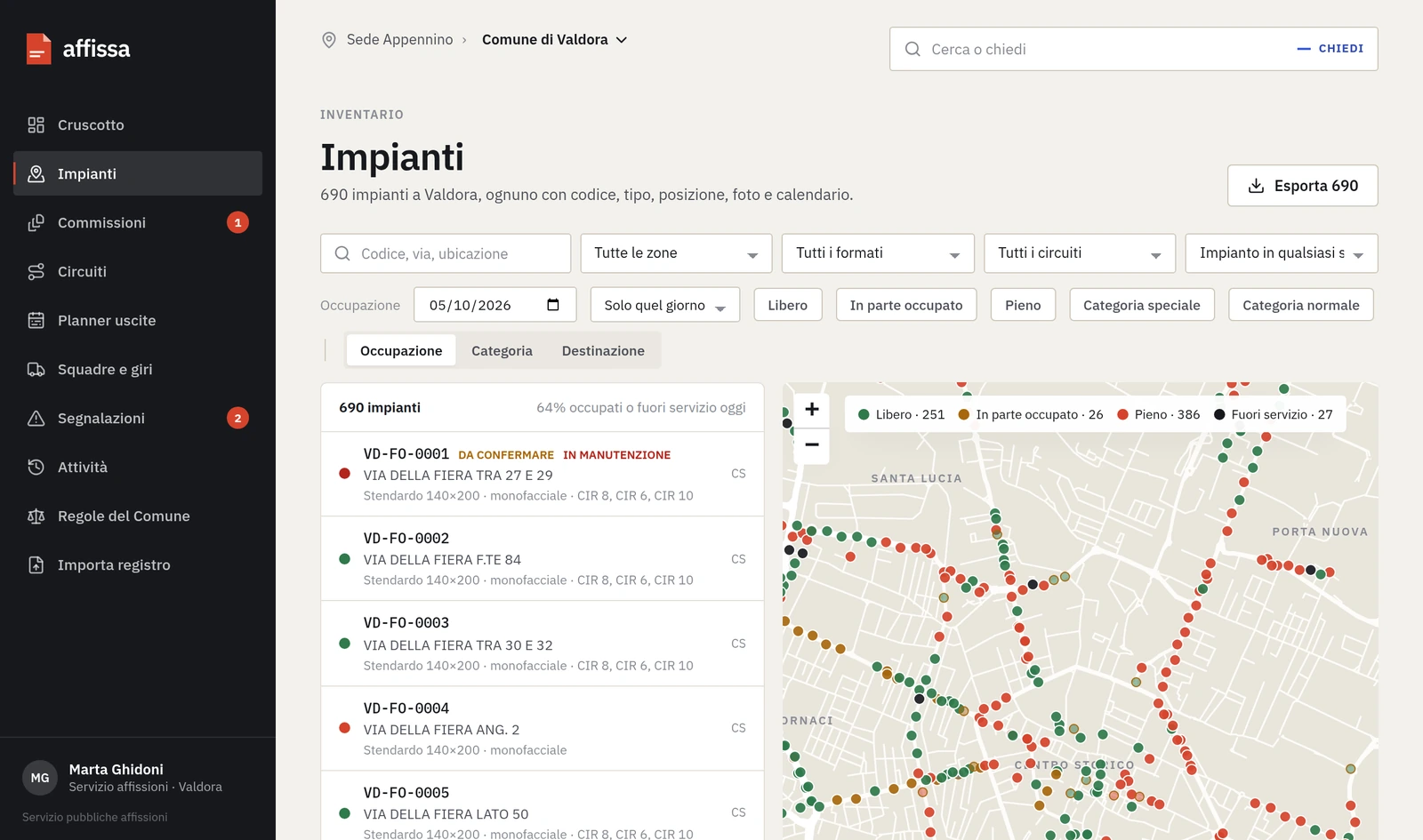Open the Tutti i circuiti dropdown
The height and width of the screenshot is (840, 1423).
(1080, 253)
